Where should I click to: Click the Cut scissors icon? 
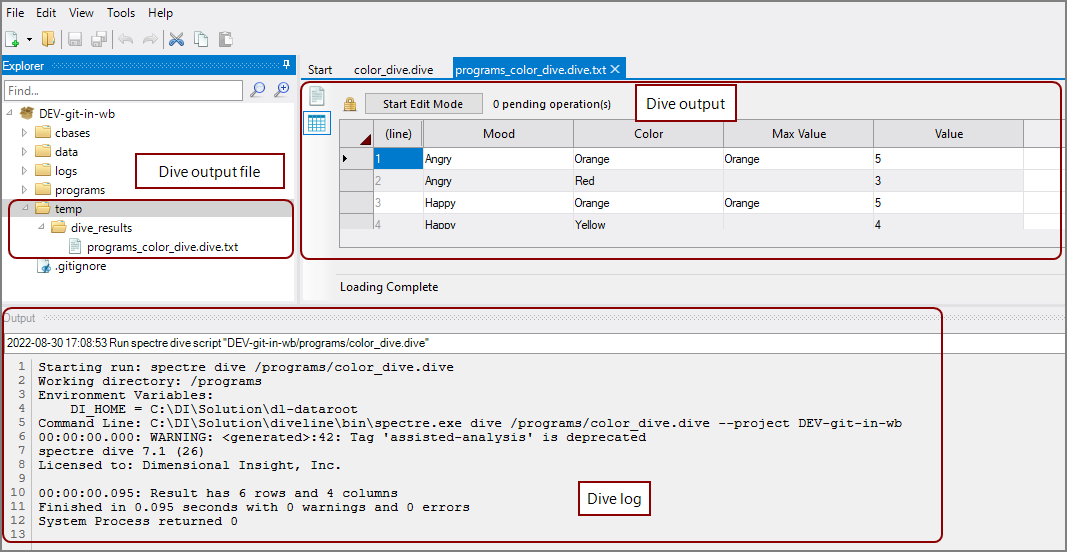coord(177,40)
